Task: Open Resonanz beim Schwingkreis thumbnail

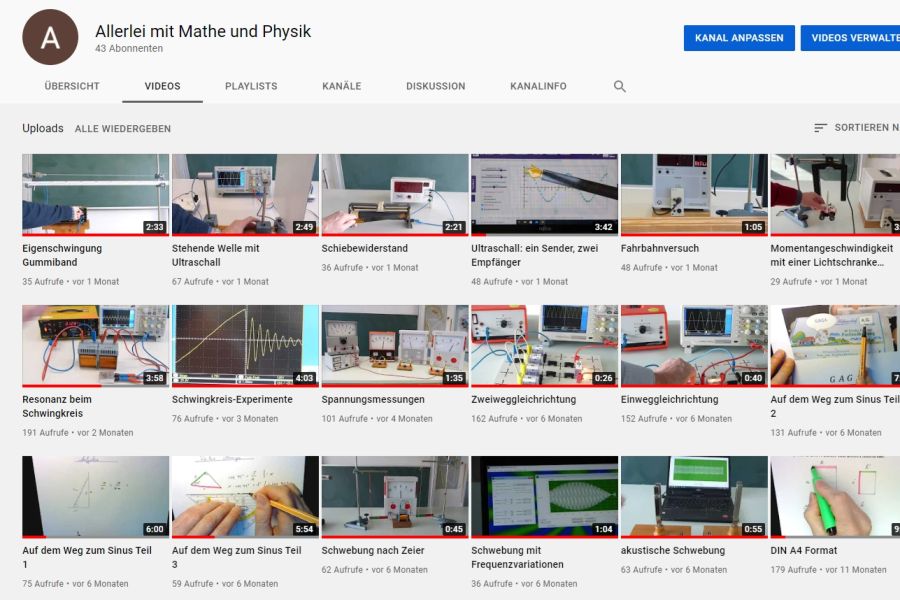Action: pyautogui.click(x=96, y=346)
